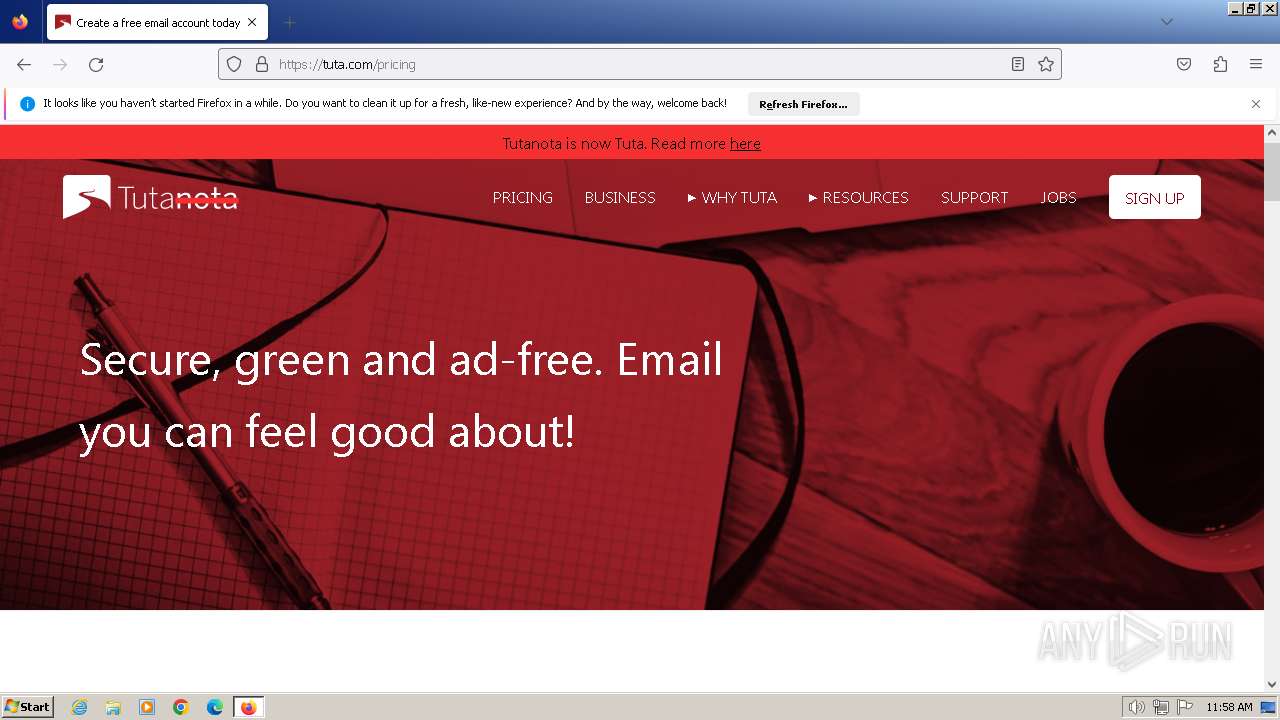The height and width of the screenshot is (720, 1280).
Task: Select Firefox taskbar button
Action: pyautogui.click(x=248, y=707)
